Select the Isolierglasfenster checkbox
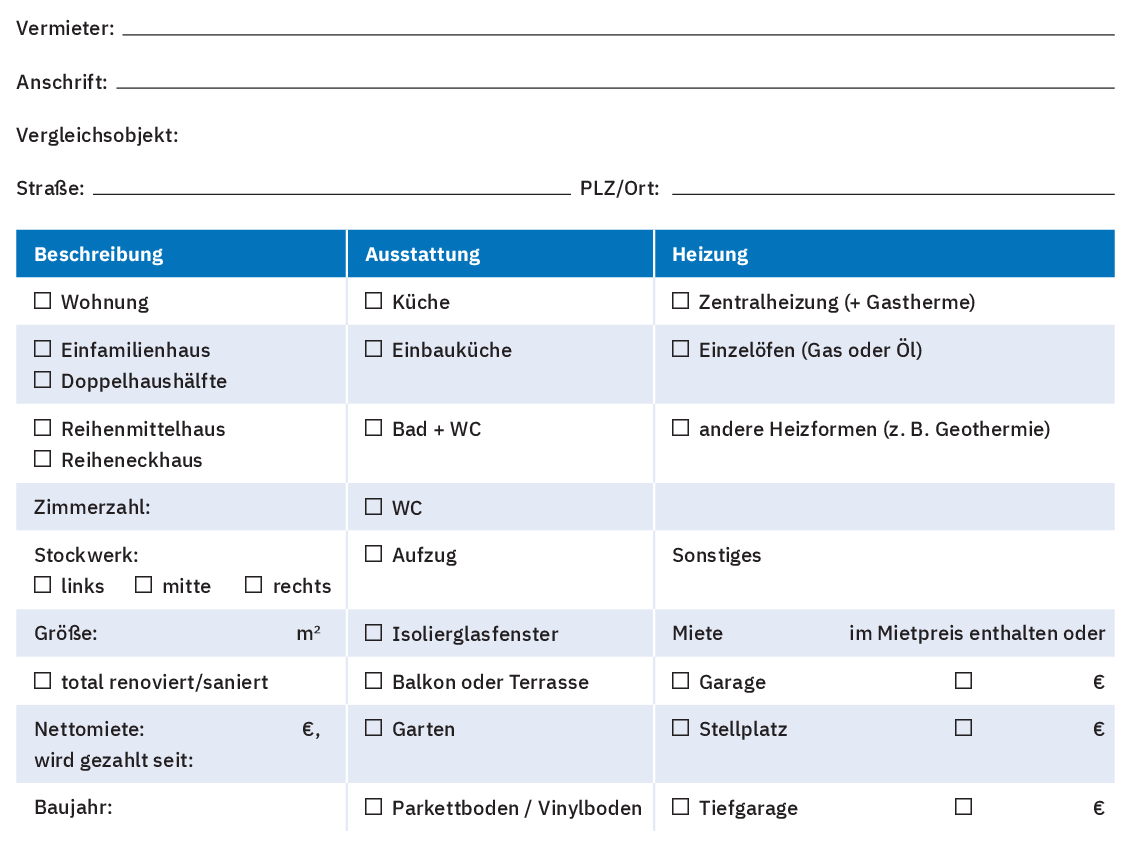The image size is (1122, 845). coord(373,633)
